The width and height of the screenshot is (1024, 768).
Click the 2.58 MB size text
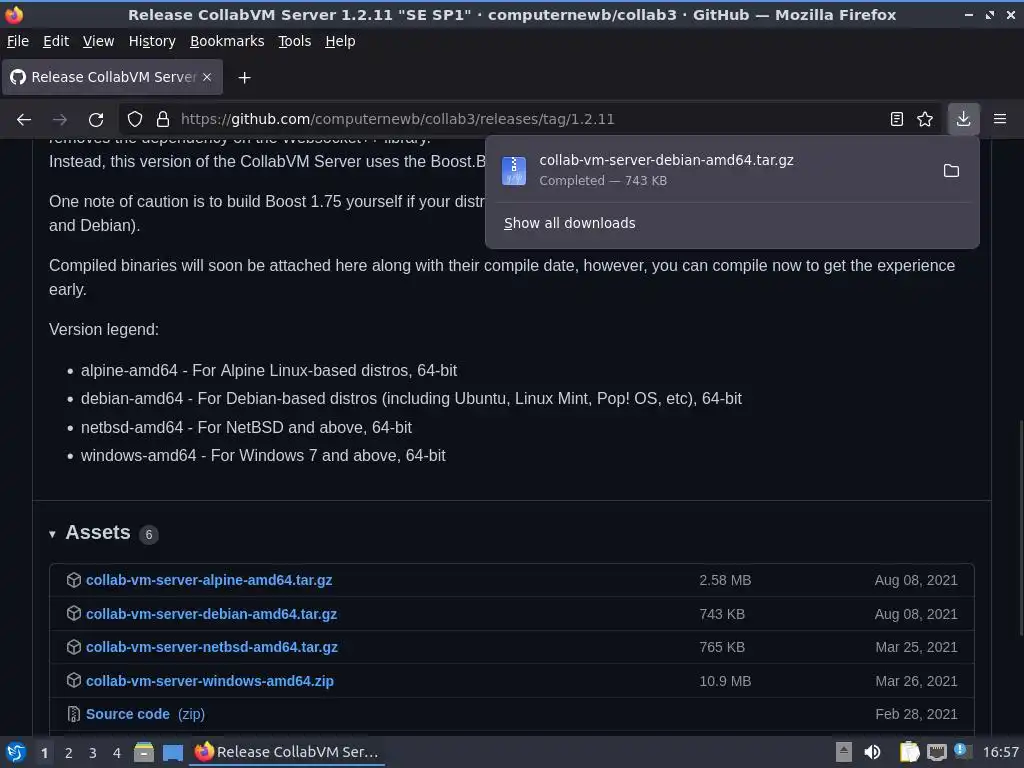click(725, 580)
